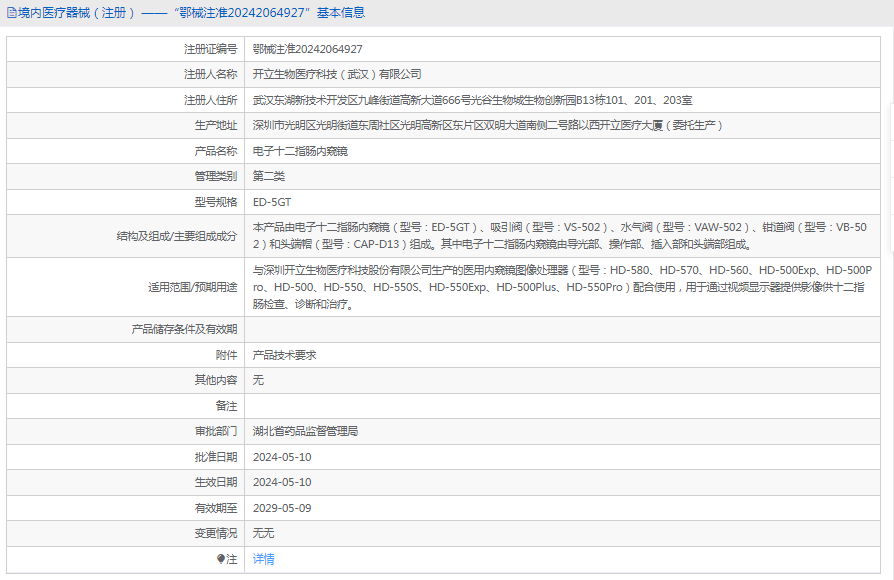Click attachment value 产品技术要求

(285, 355)
